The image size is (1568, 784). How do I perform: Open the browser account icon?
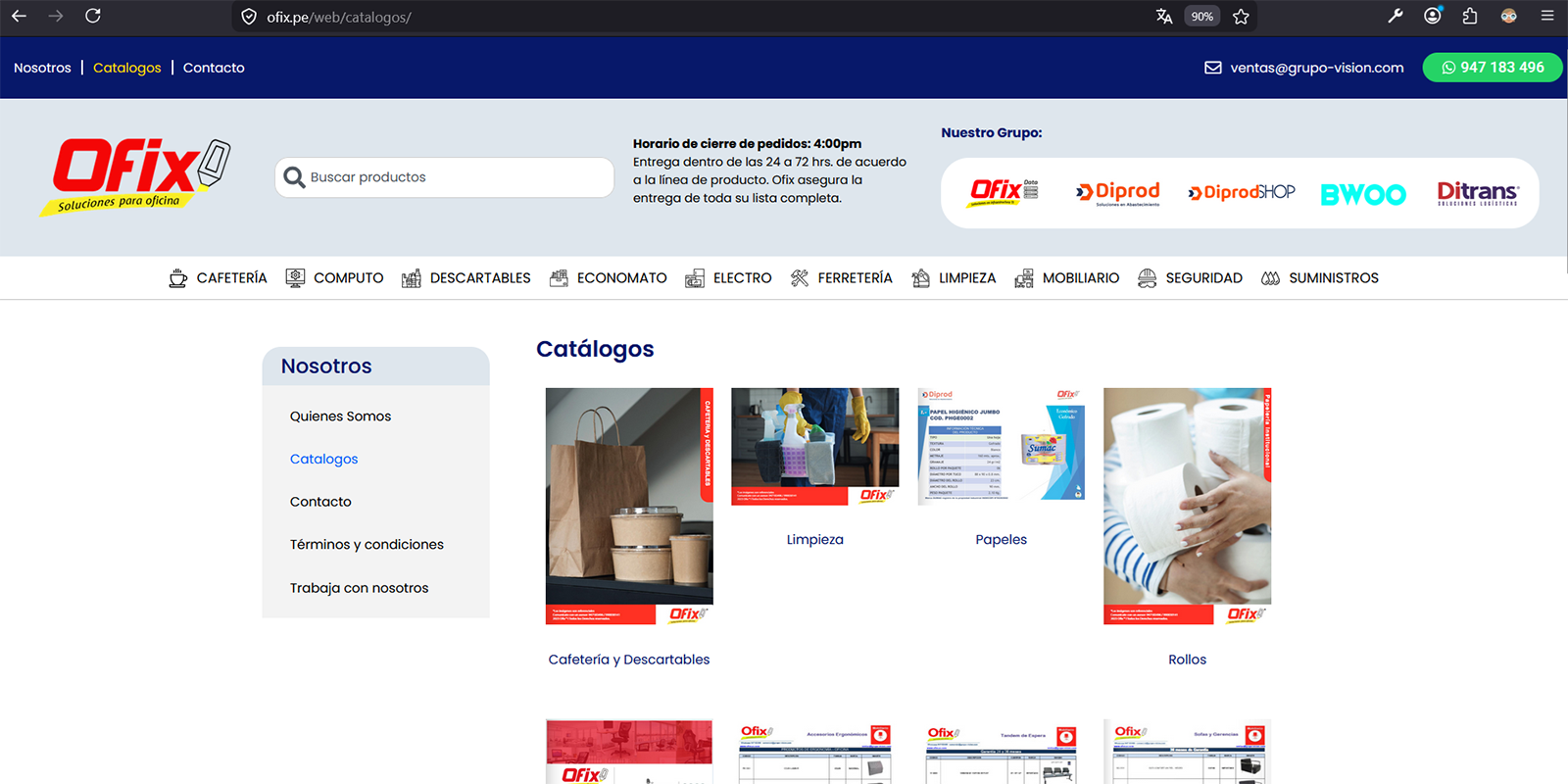point(1433,16)
